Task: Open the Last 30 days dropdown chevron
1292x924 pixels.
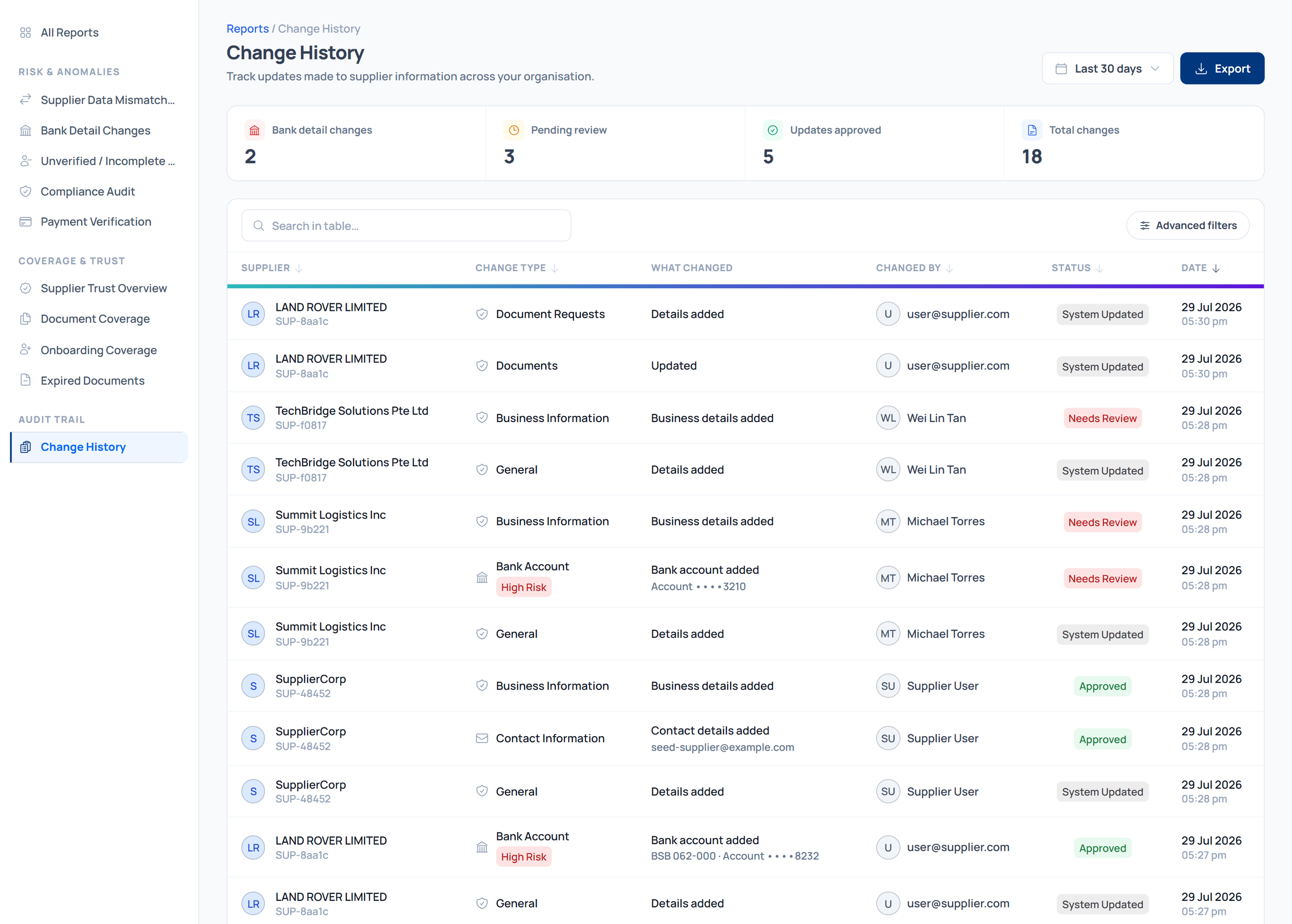Action: coord(1155,69)
